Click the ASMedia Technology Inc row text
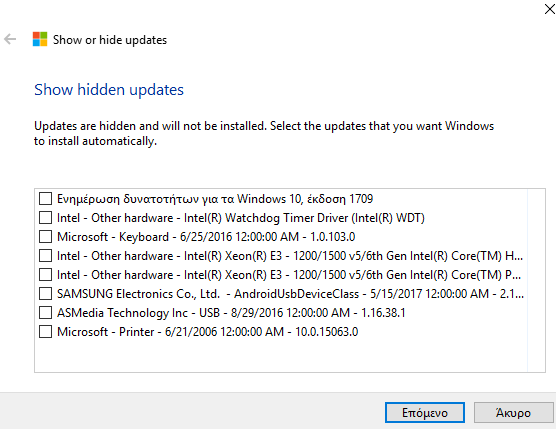 [231, 313]
